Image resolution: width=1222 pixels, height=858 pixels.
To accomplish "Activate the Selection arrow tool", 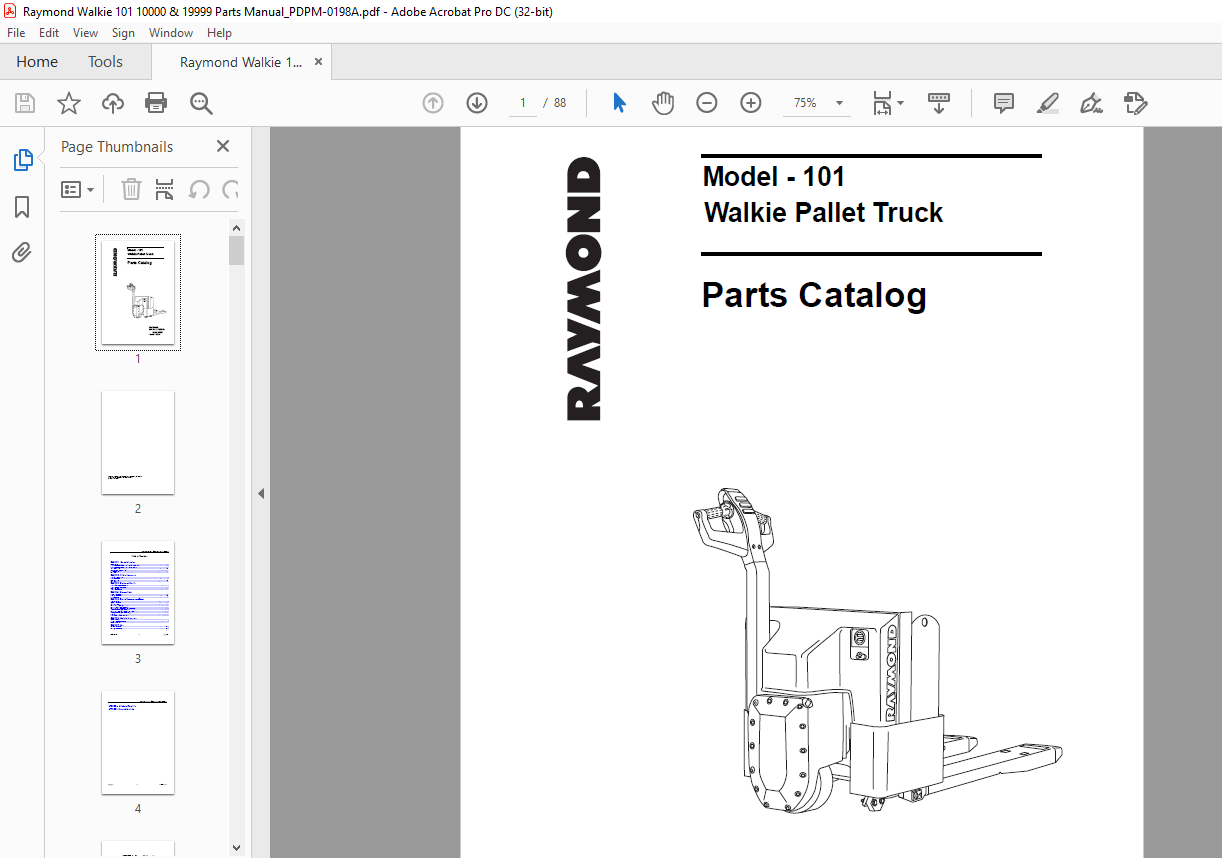I will point(619,103).
